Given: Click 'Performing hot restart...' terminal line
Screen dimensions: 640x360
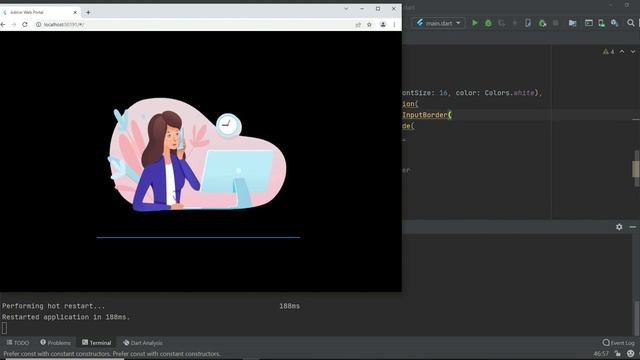Looking at the screenshot, I should [53, 306].
